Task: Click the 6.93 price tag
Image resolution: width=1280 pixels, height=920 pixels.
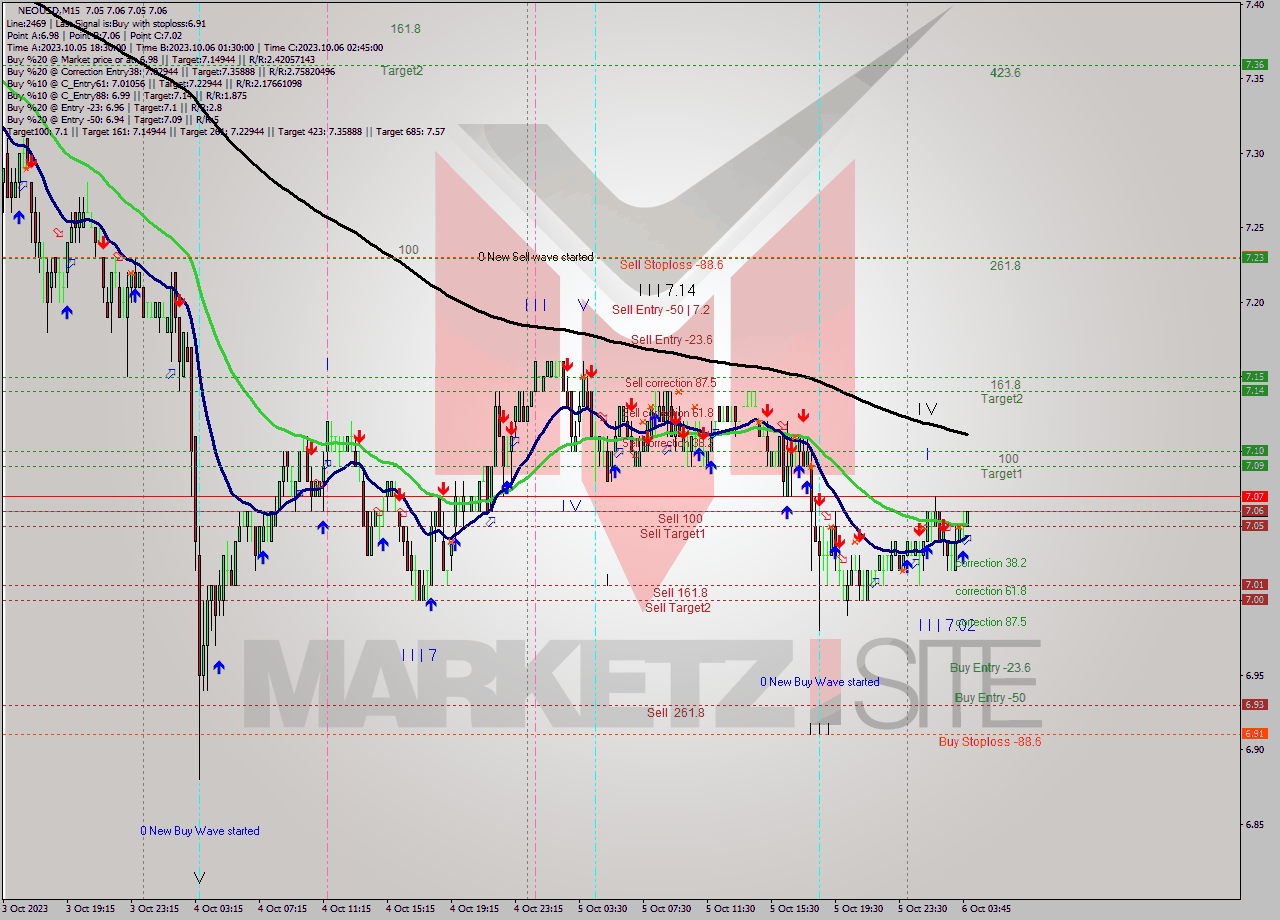Action: click(x=1254, y=704)
